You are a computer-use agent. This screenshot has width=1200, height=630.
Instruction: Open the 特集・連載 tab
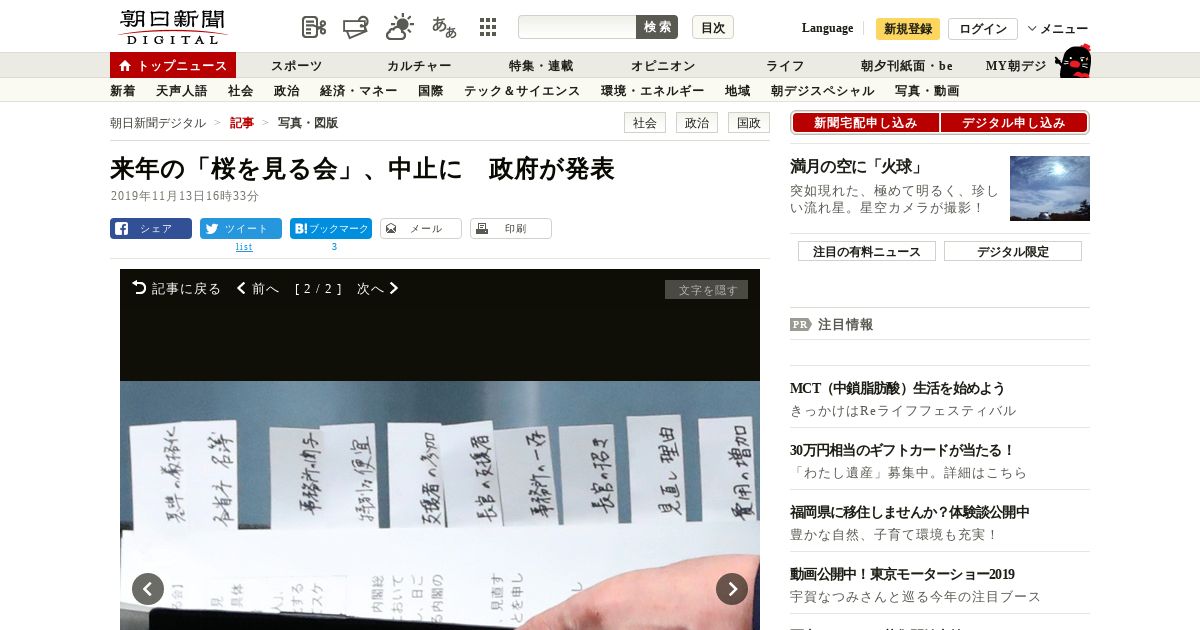(541, 66)
